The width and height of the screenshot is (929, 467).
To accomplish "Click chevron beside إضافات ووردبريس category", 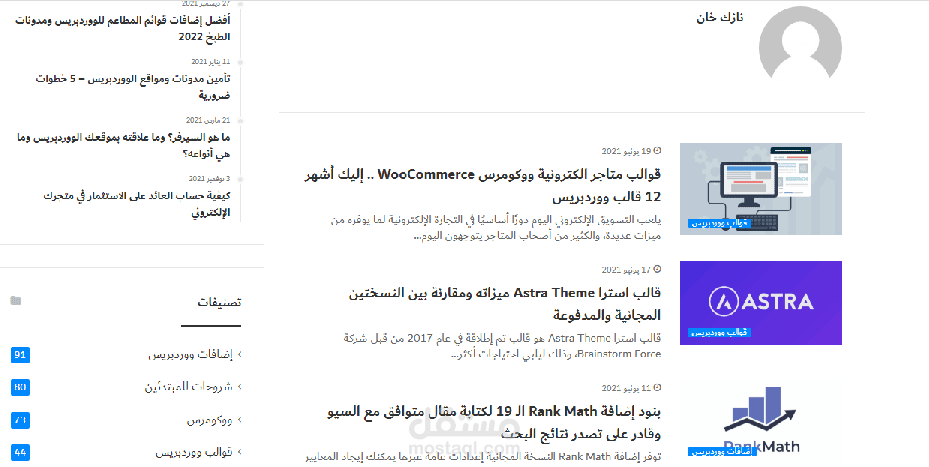I will coord(239,354).
